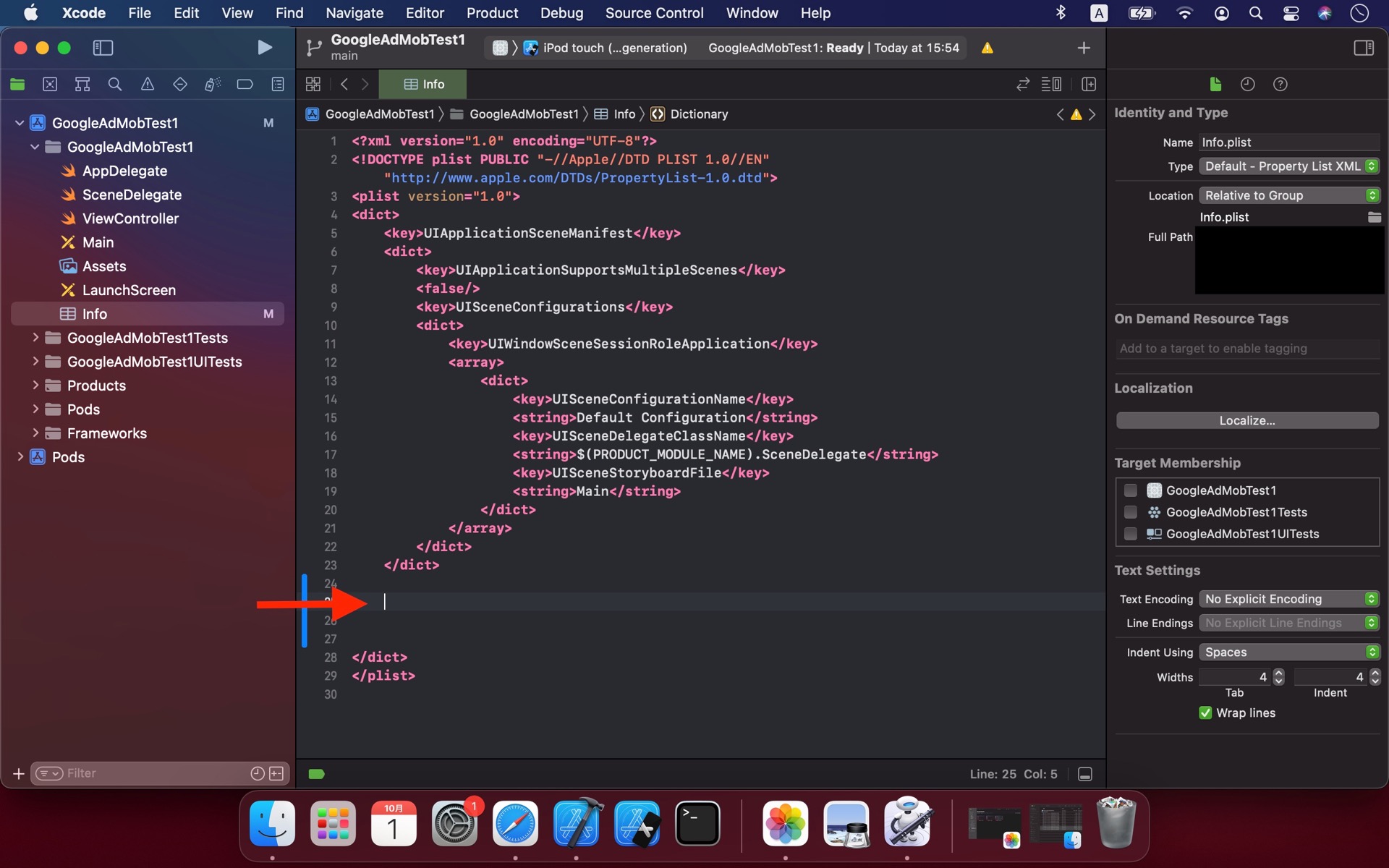Open the Editor menu
Screen dimensions: 1389x868
tap(425, 13)
